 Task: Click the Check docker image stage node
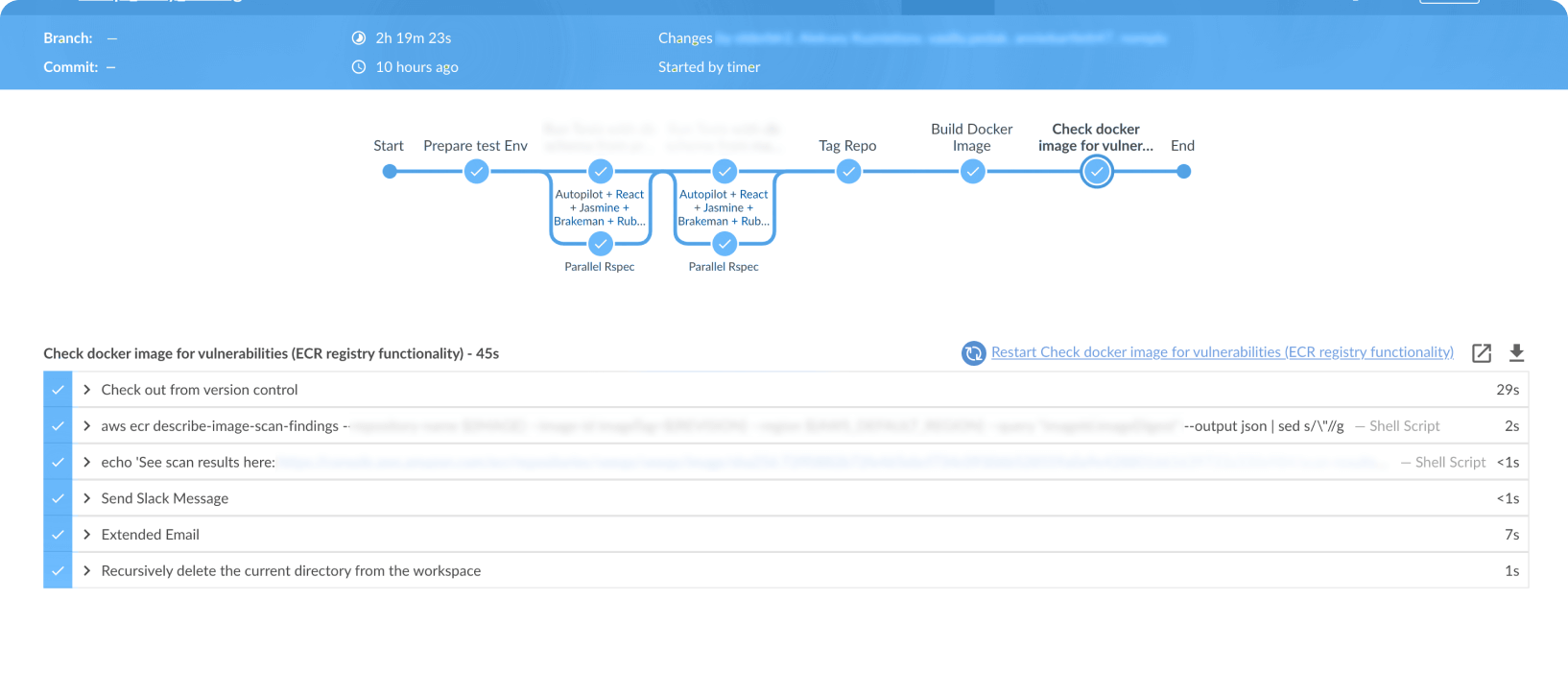coord(1096,172)
